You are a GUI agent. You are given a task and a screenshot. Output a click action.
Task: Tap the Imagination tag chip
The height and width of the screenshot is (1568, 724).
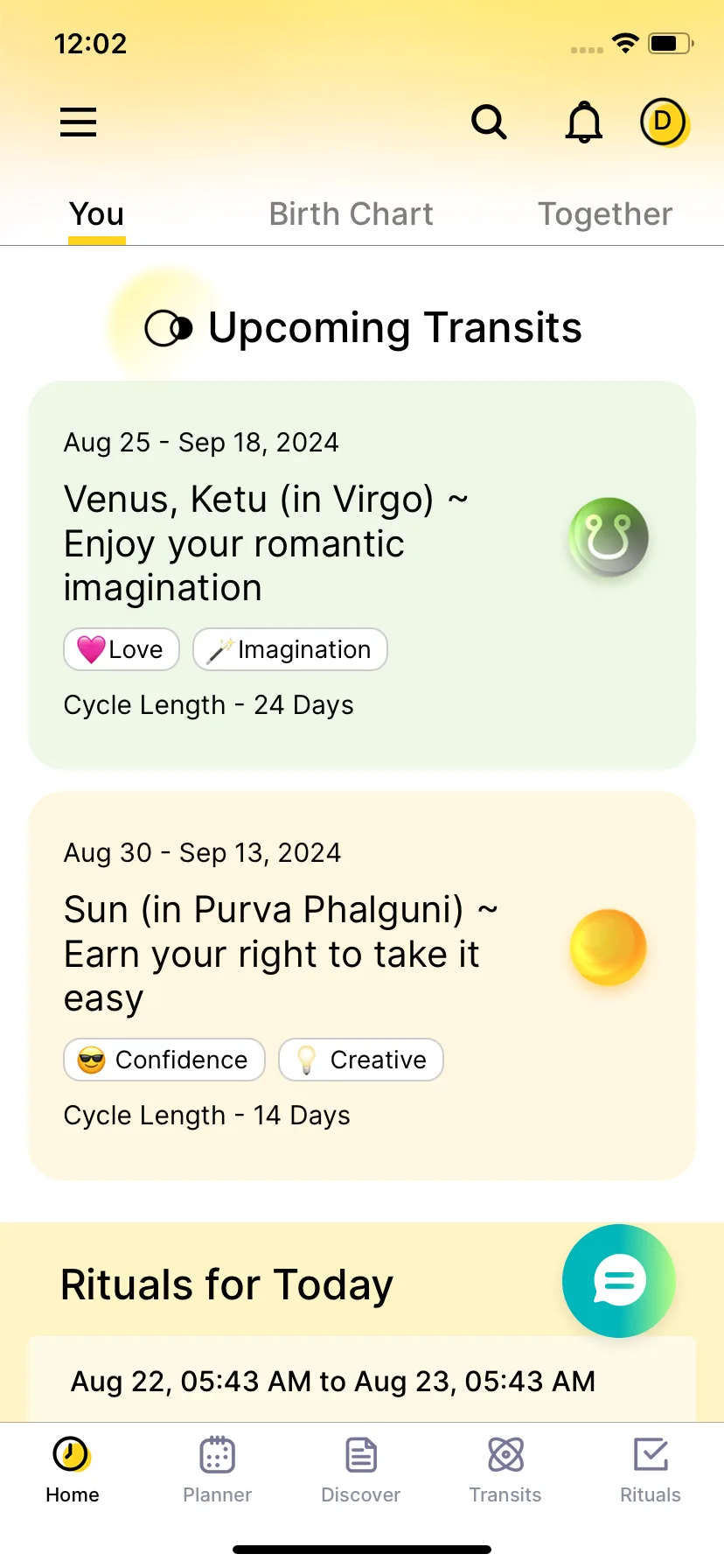click(290, 649)
